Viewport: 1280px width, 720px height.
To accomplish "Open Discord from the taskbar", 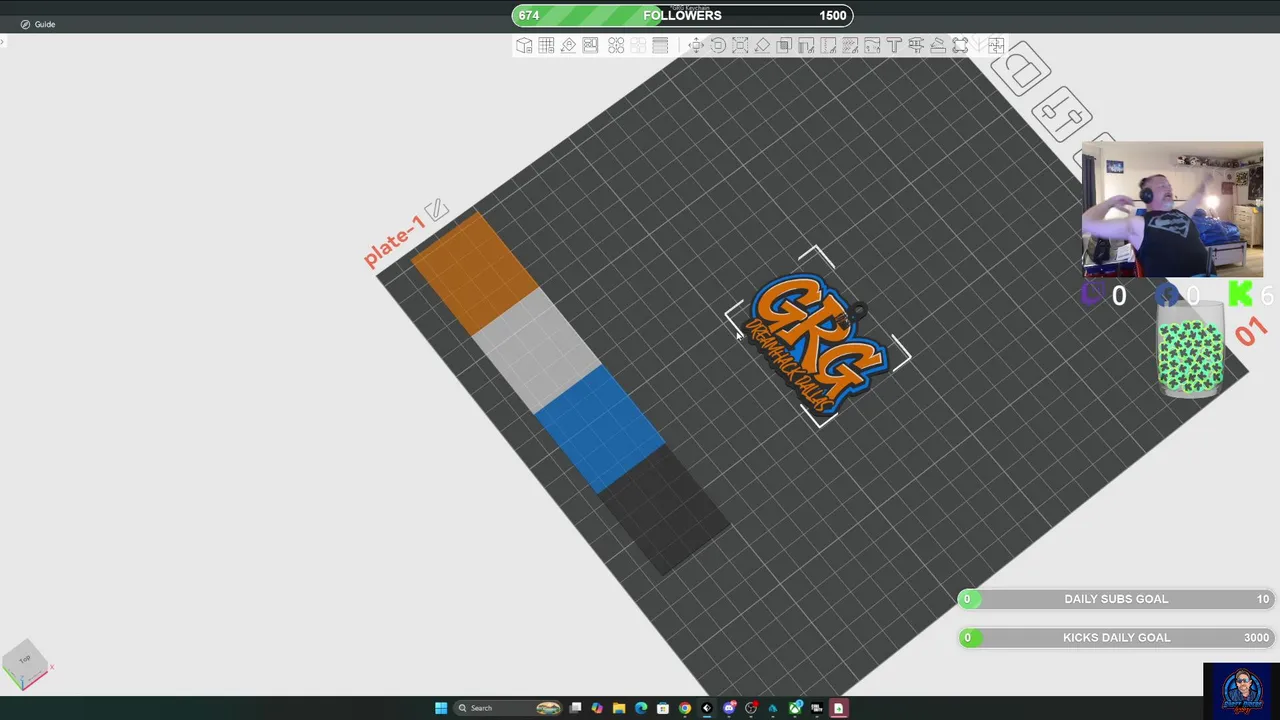I will point(729,708).
